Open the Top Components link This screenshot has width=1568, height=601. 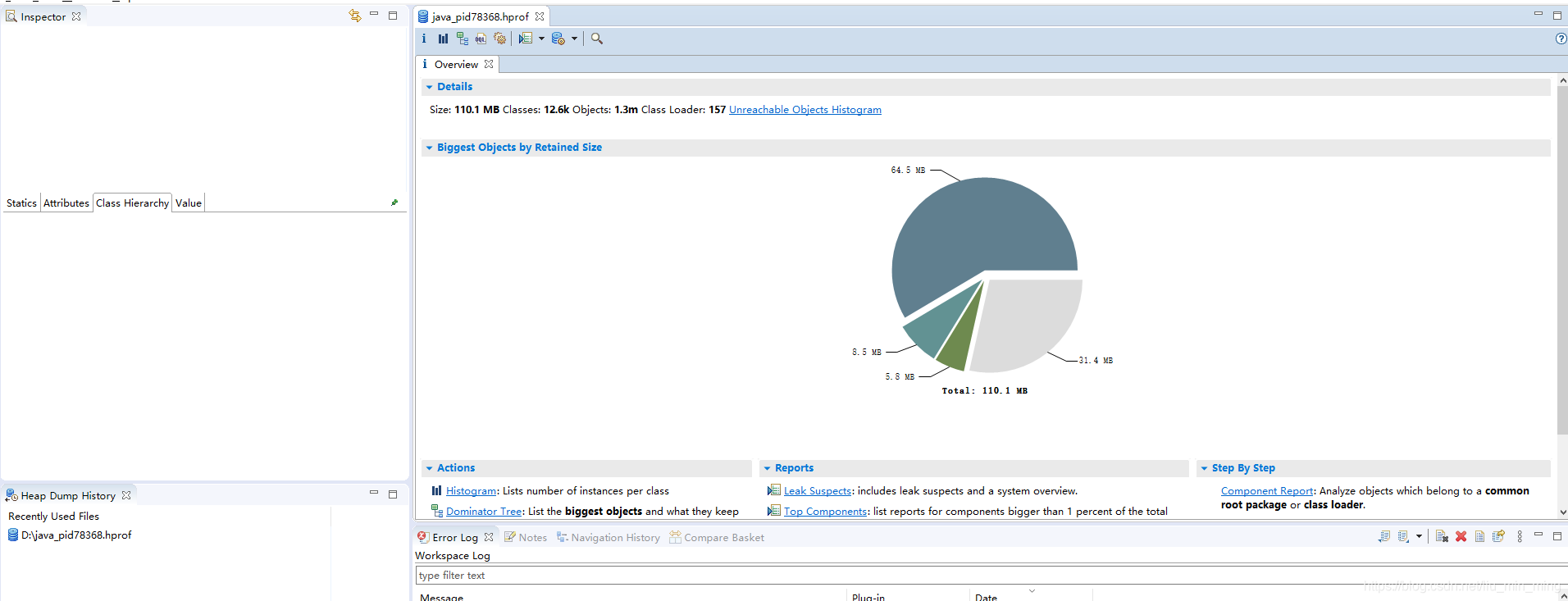826,511
